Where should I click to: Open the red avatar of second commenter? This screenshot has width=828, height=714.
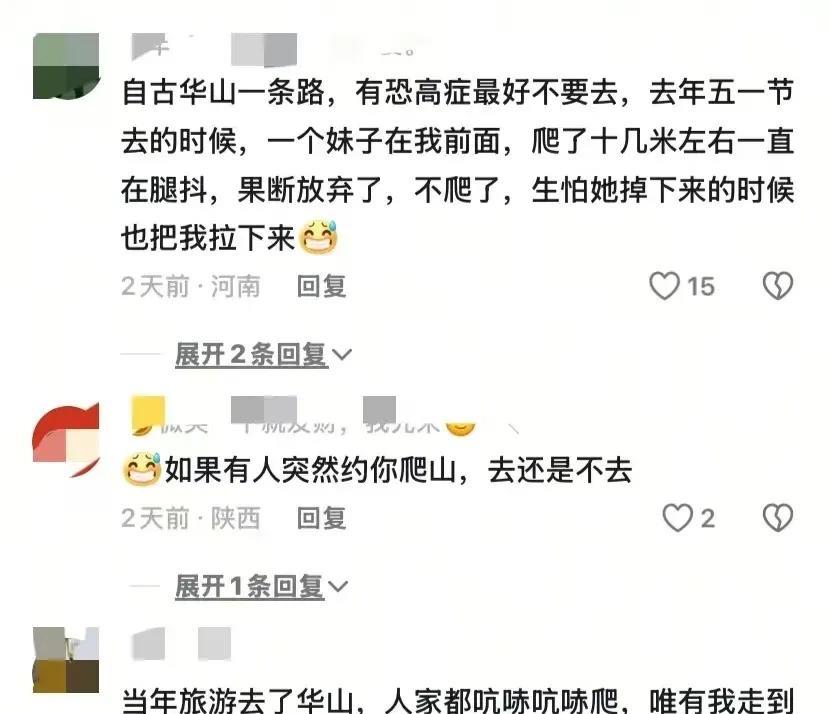pos(66,440)
